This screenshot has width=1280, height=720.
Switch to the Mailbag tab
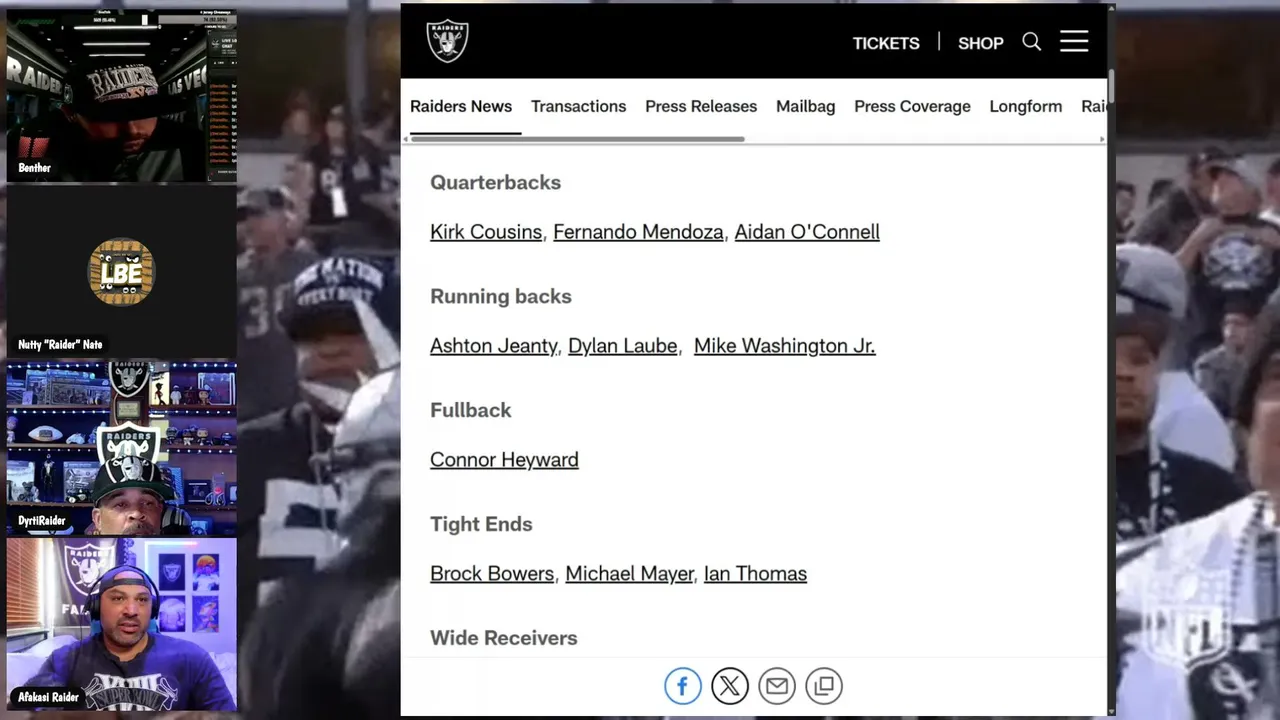pyautogui.click(x=806, y=106)
